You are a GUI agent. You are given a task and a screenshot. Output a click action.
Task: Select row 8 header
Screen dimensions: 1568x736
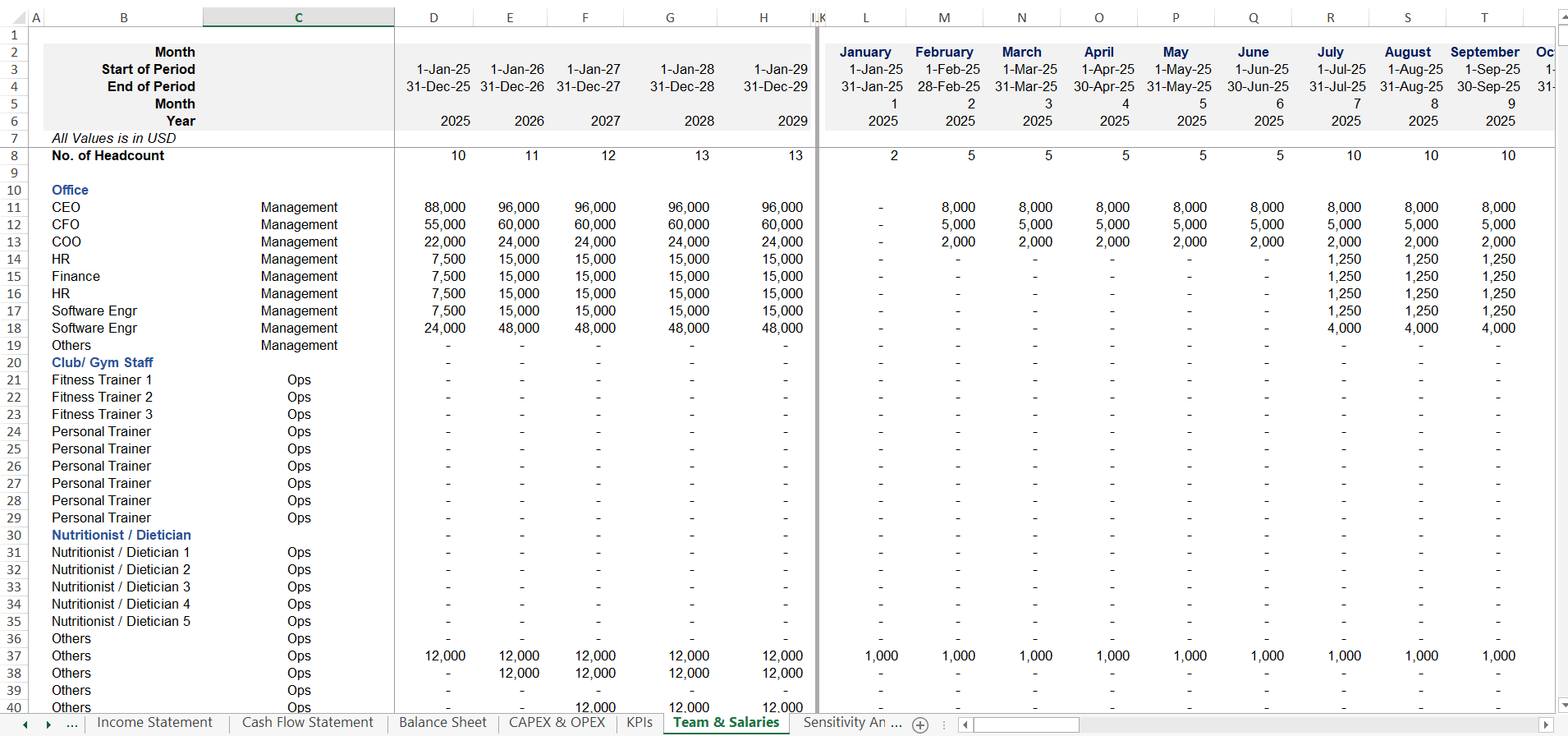point(14,155)
